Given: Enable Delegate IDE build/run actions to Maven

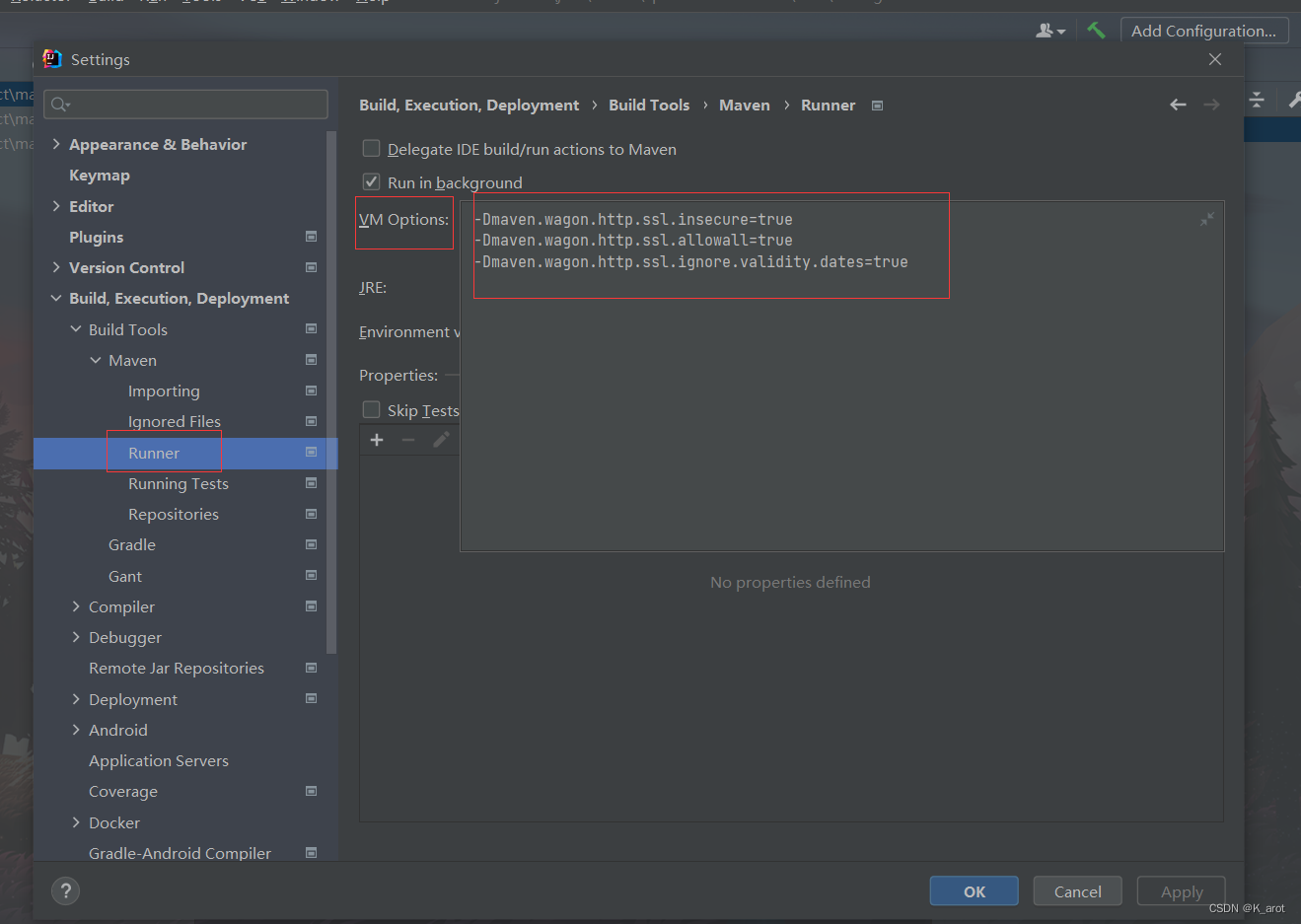Looking at the screenshot, I should coord(372,149).
